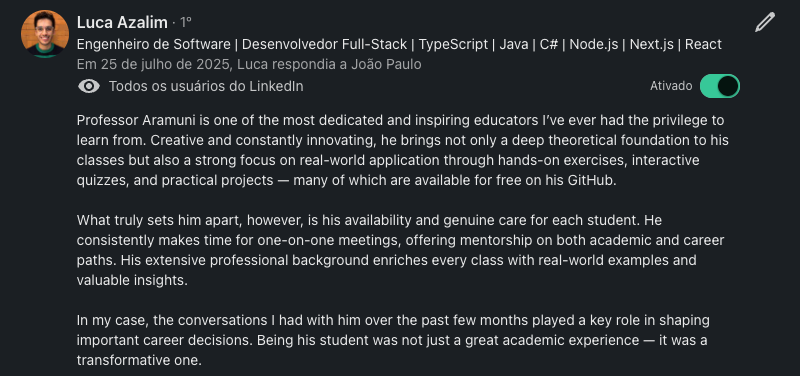This screenshot has width=800, height=376.
Task: Click "João Paulo" in the date line
Action: point(387,65)
